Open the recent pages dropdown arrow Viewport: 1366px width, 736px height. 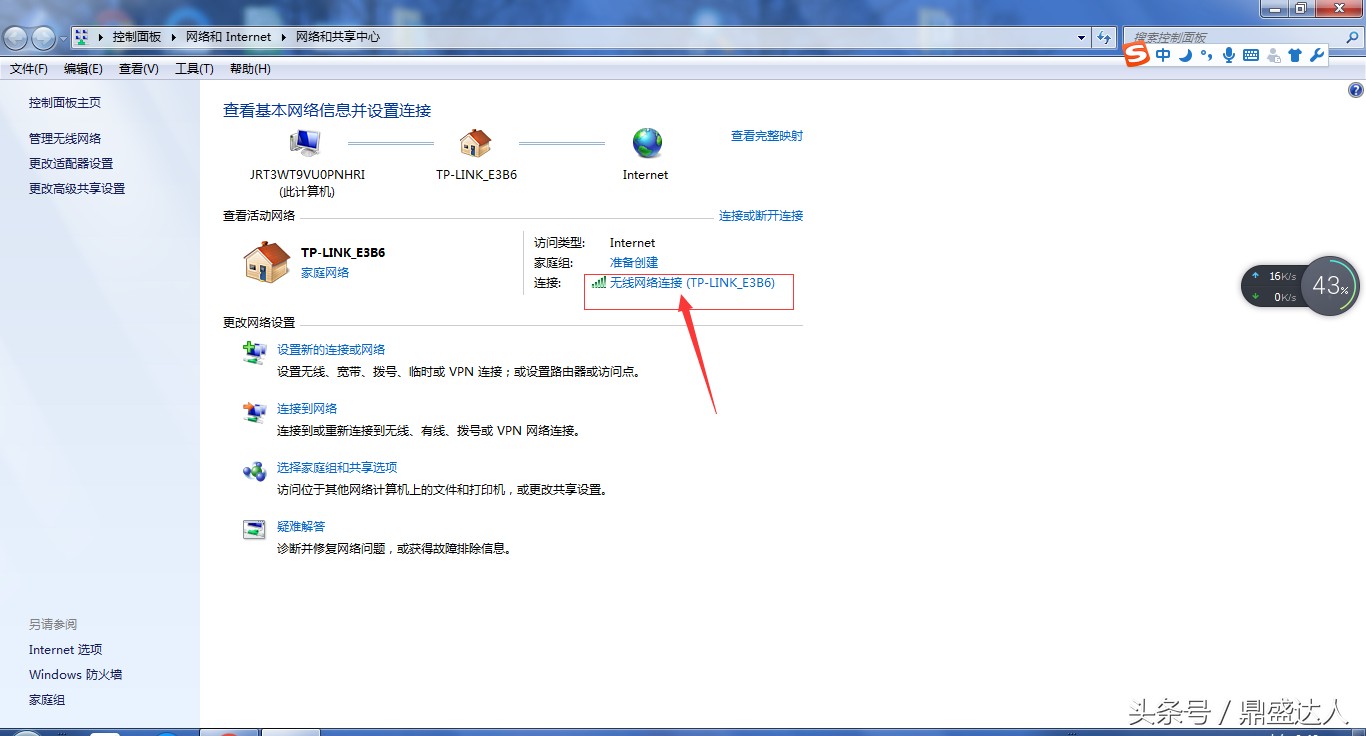(63, 38)
